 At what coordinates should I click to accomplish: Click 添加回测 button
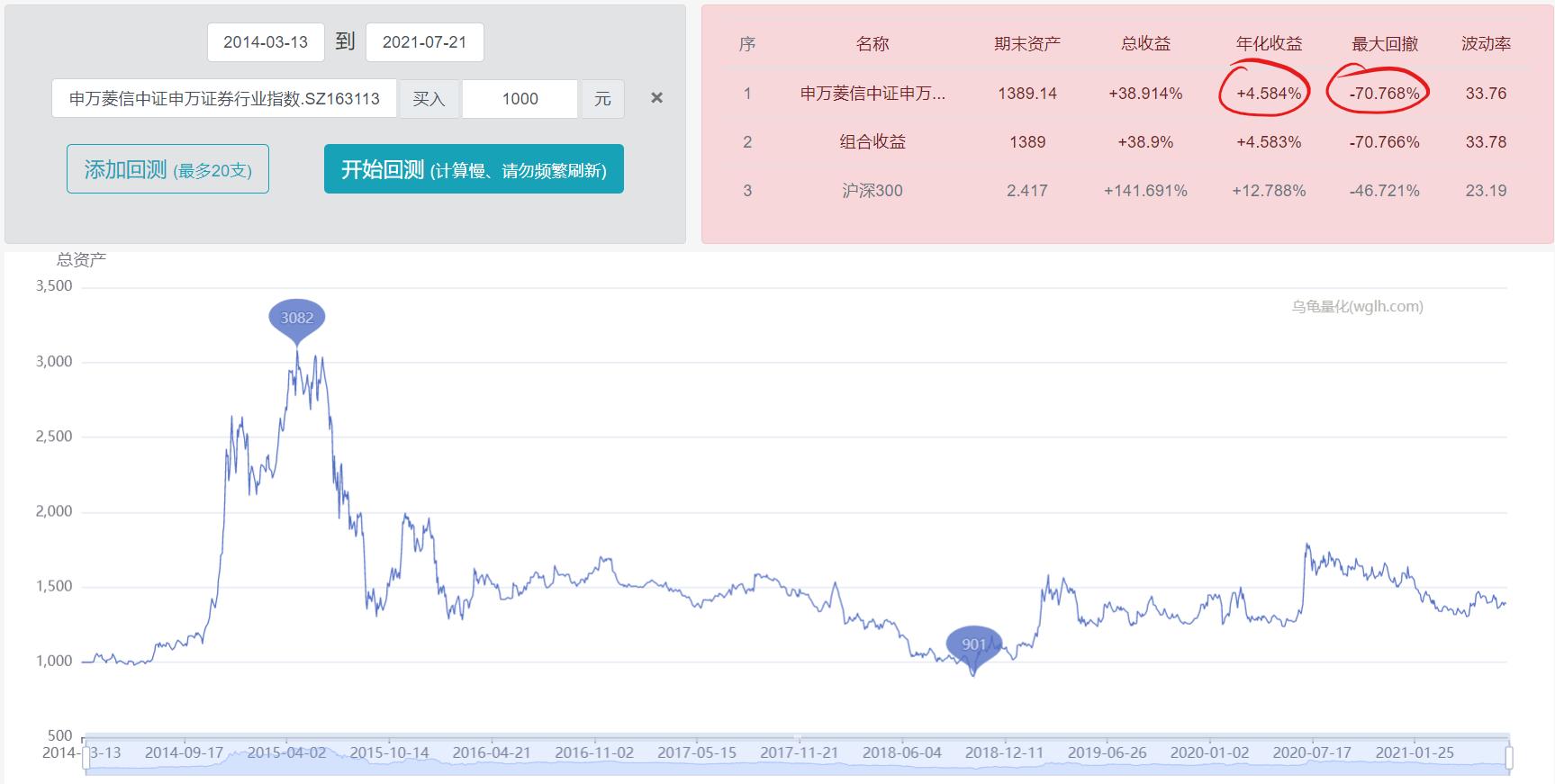[x=167, y=169]
